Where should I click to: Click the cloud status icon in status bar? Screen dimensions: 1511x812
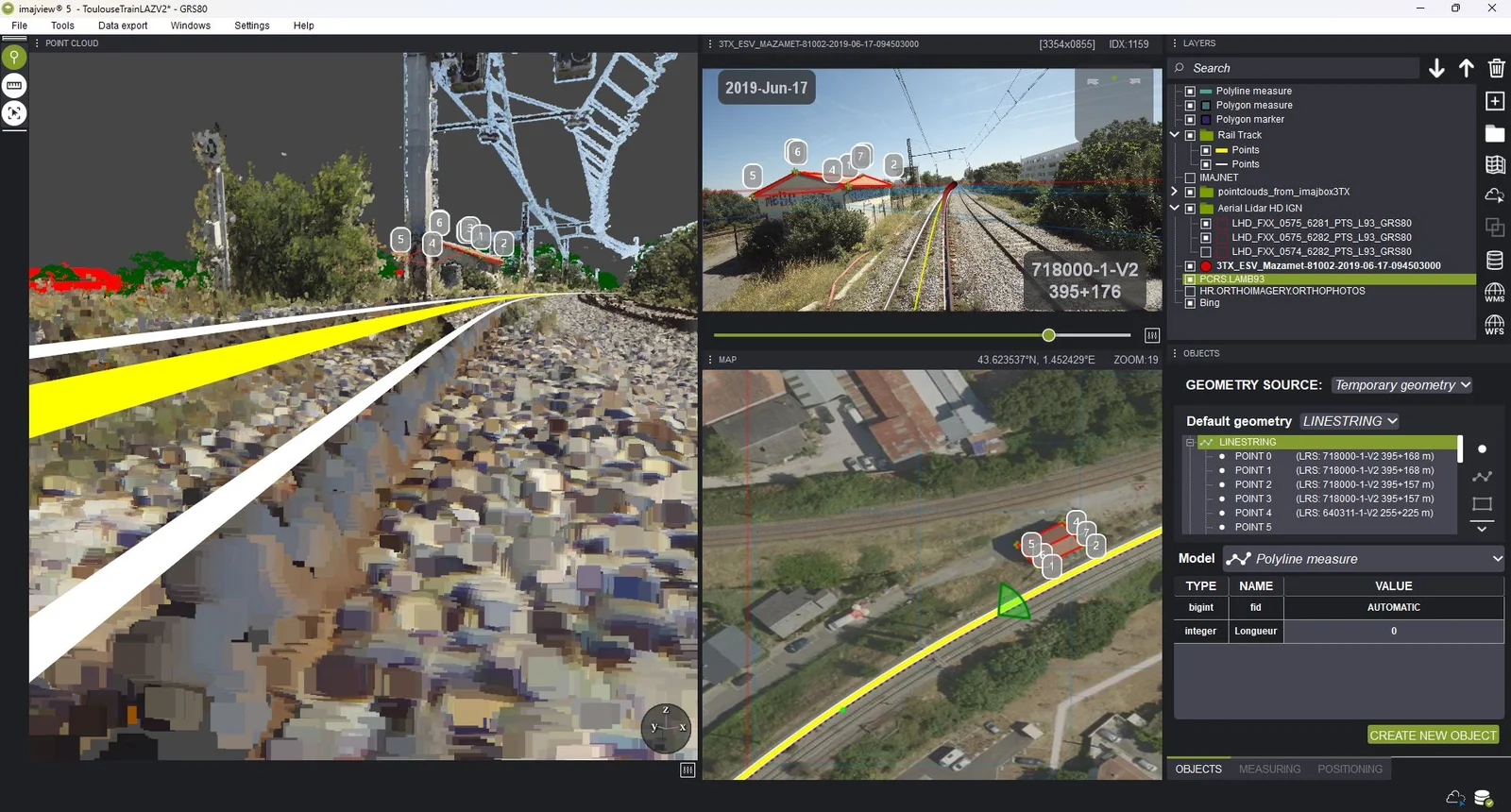click(1455, 798)
